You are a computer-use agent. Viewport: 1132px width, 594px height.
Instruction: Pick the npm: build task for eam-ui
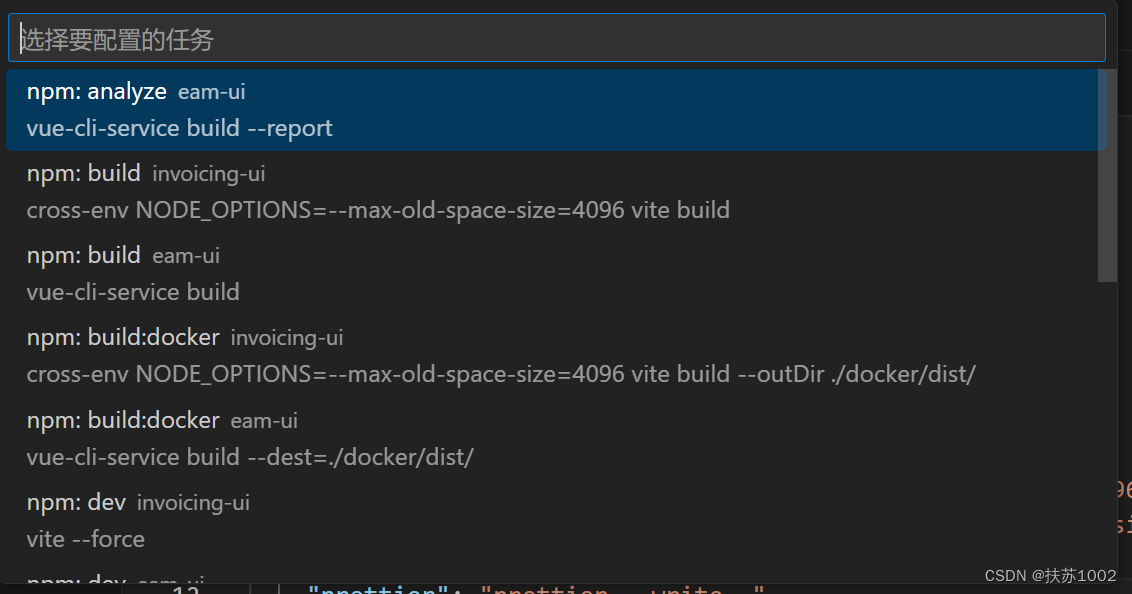(x=84, y=256)
